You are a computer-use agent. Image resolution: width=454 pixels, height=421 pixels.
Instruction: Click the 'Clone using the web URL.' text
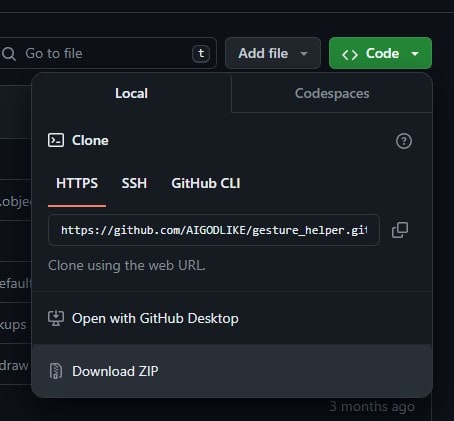pos(127,266)
